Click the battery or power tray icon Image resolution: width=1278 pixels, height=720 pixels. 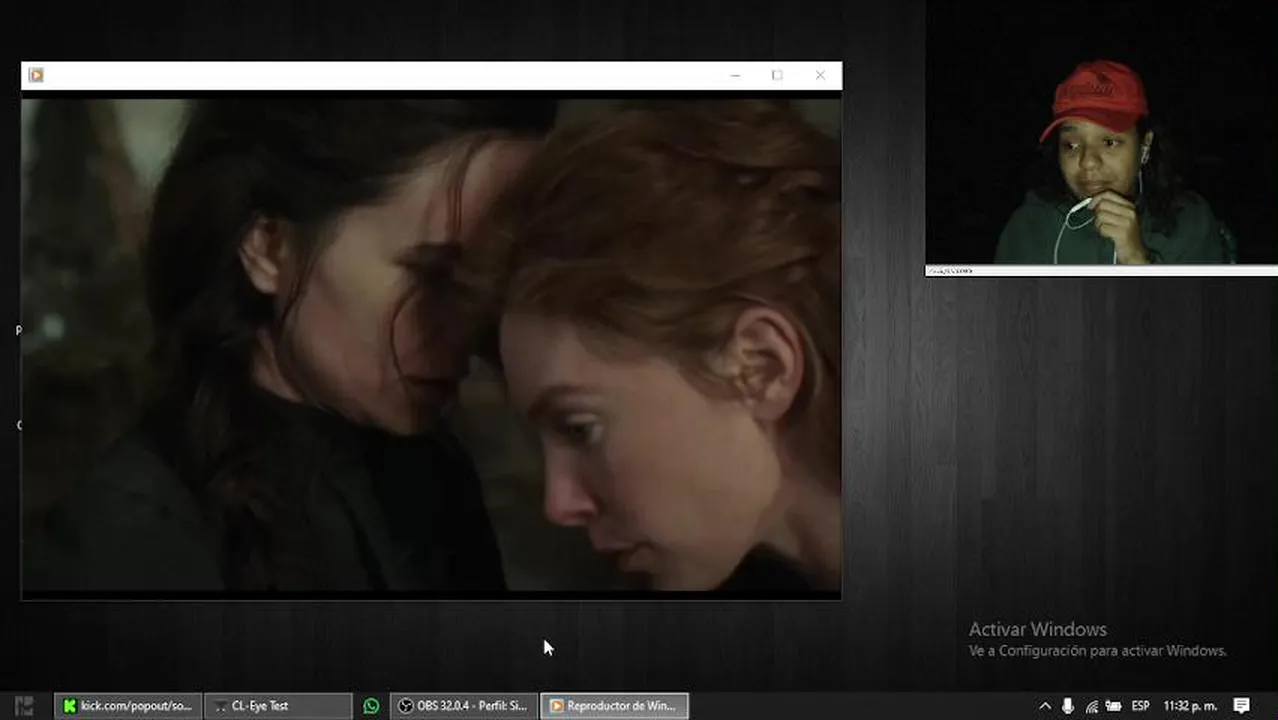[x=1113, y=706]
